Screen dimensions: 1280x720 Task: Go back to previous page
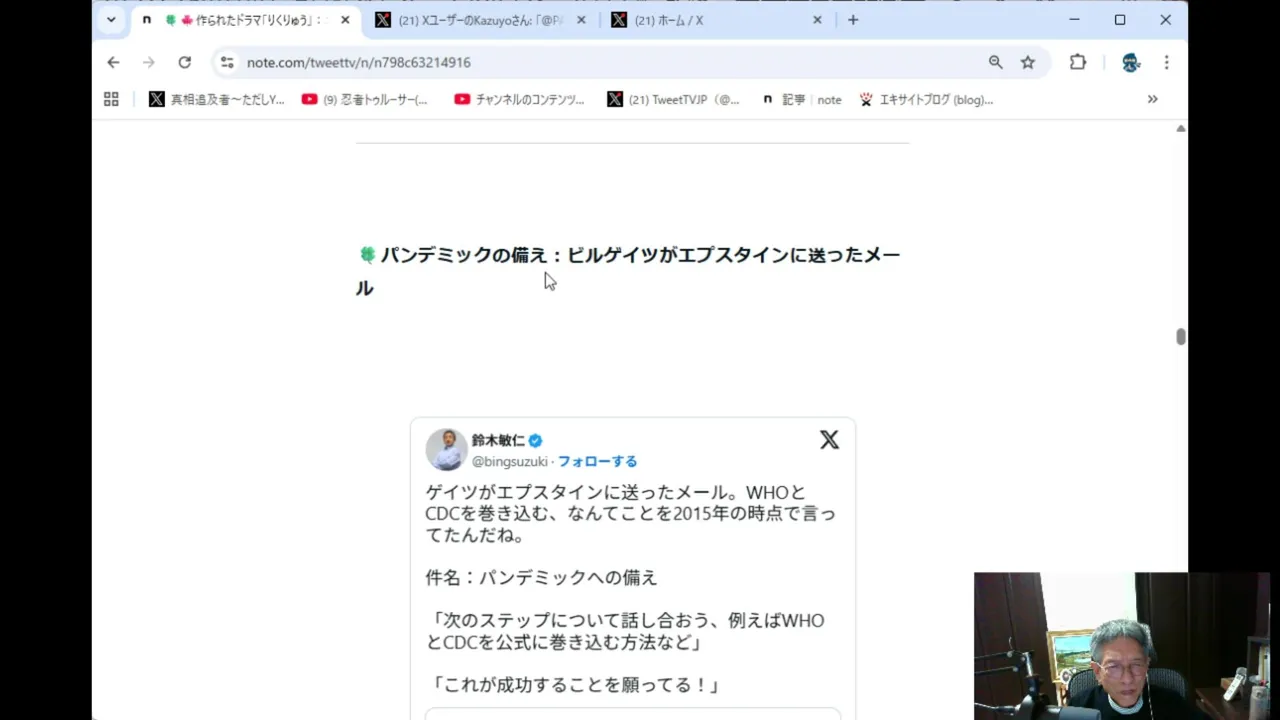[113, 62]
